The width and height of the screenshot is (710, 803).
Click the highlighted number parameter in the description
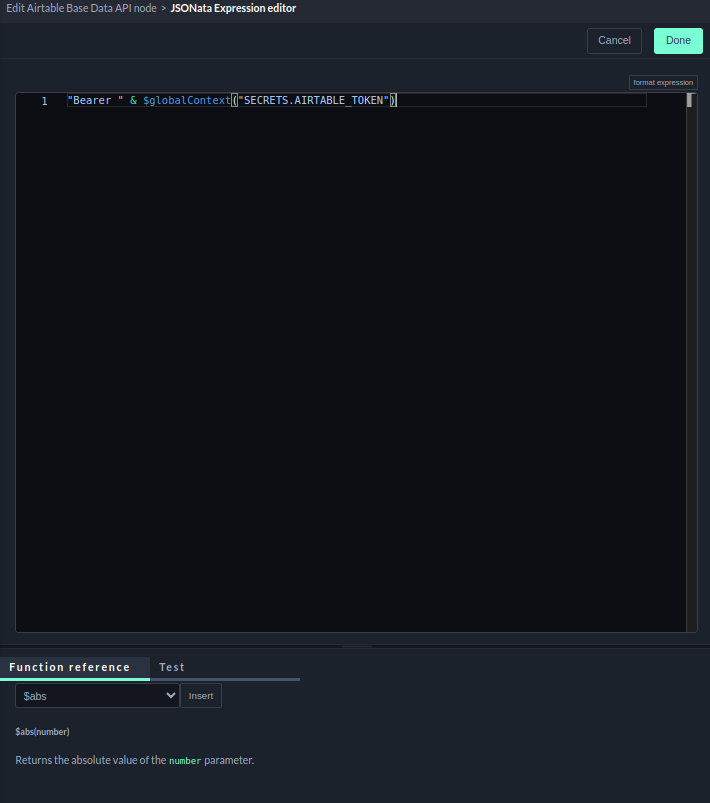(185, 761)
